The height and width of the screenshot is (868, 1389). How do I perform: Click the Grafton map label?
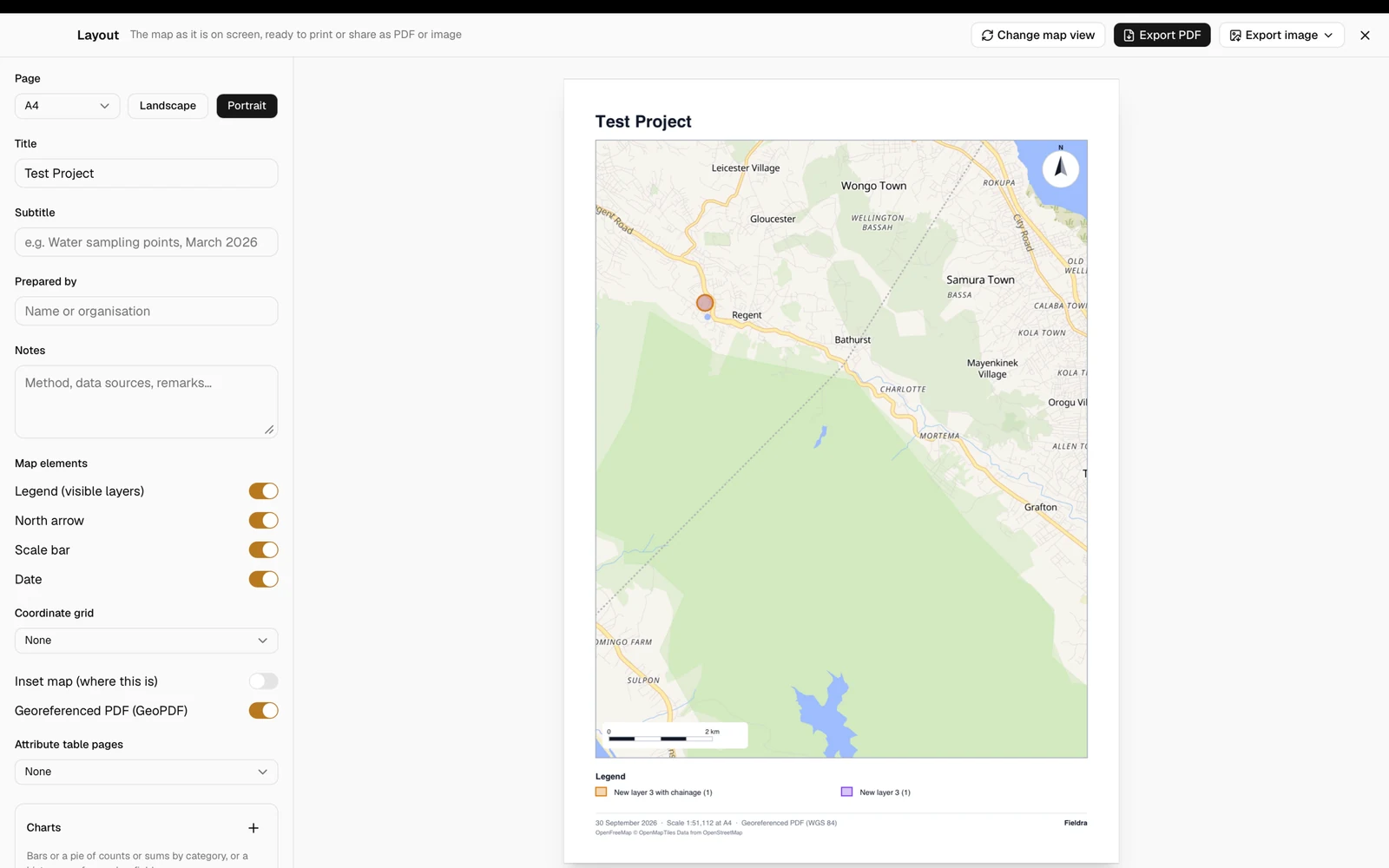point(1040,507)
